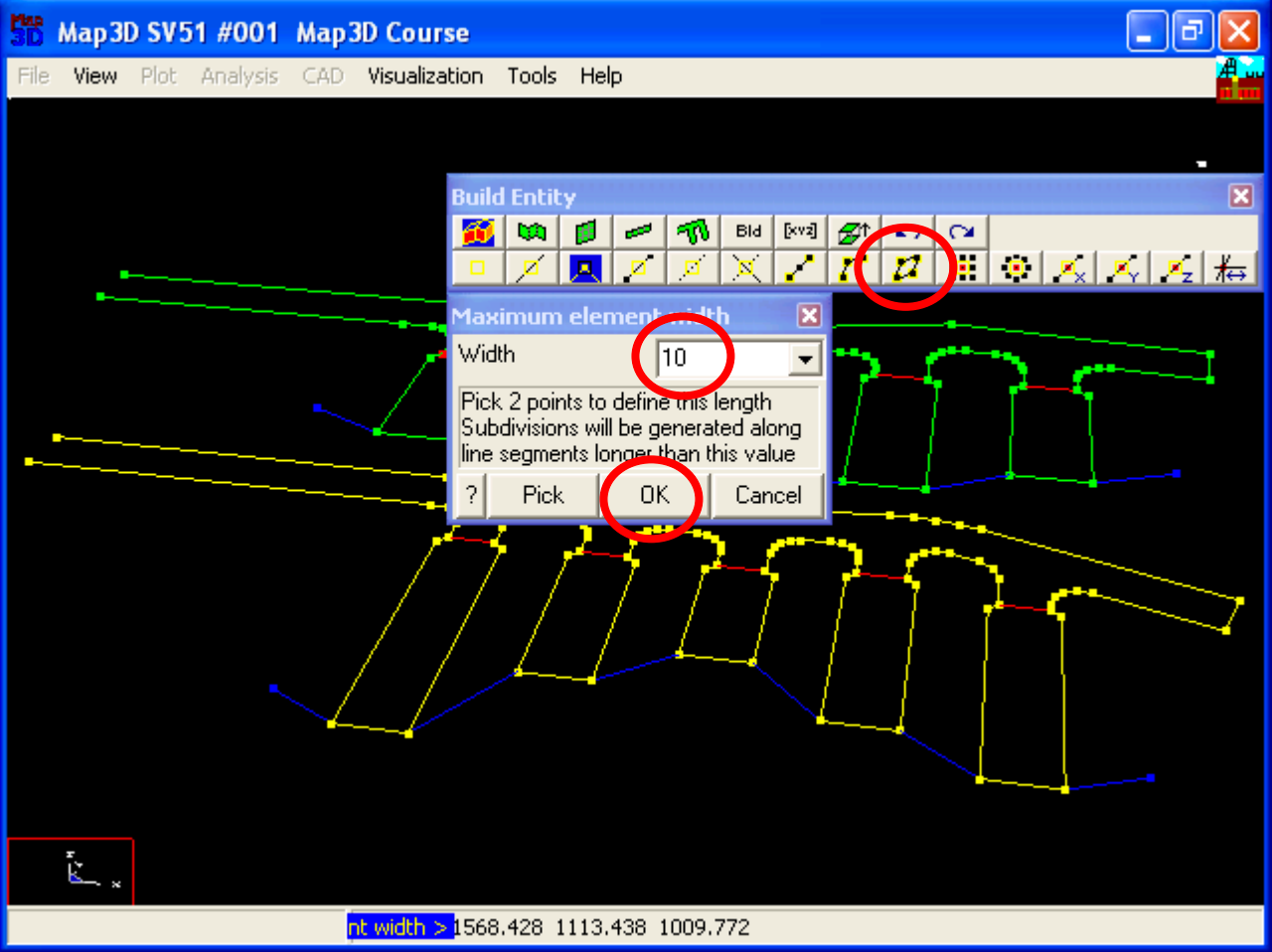Click the Width input field showing 10
Screen dimensions: 1272x952
(x=723, y=358)
